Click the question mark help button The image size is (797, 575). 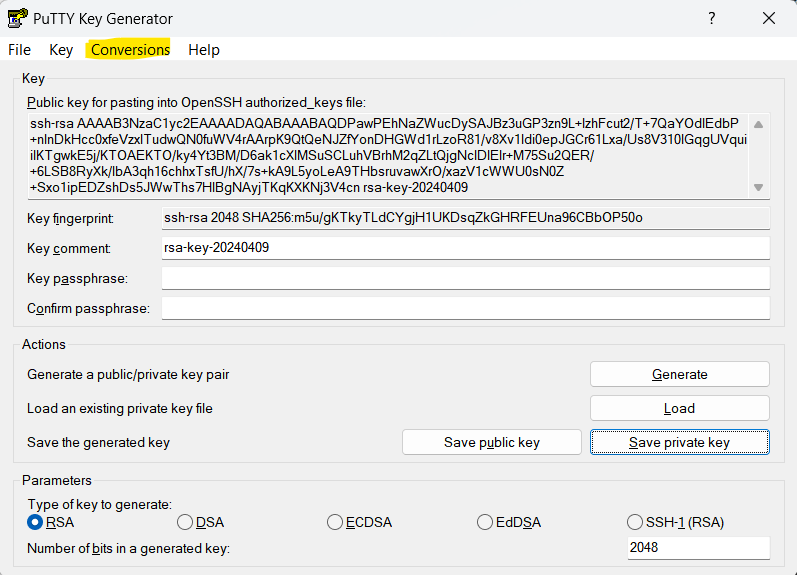tap(712, 18)
